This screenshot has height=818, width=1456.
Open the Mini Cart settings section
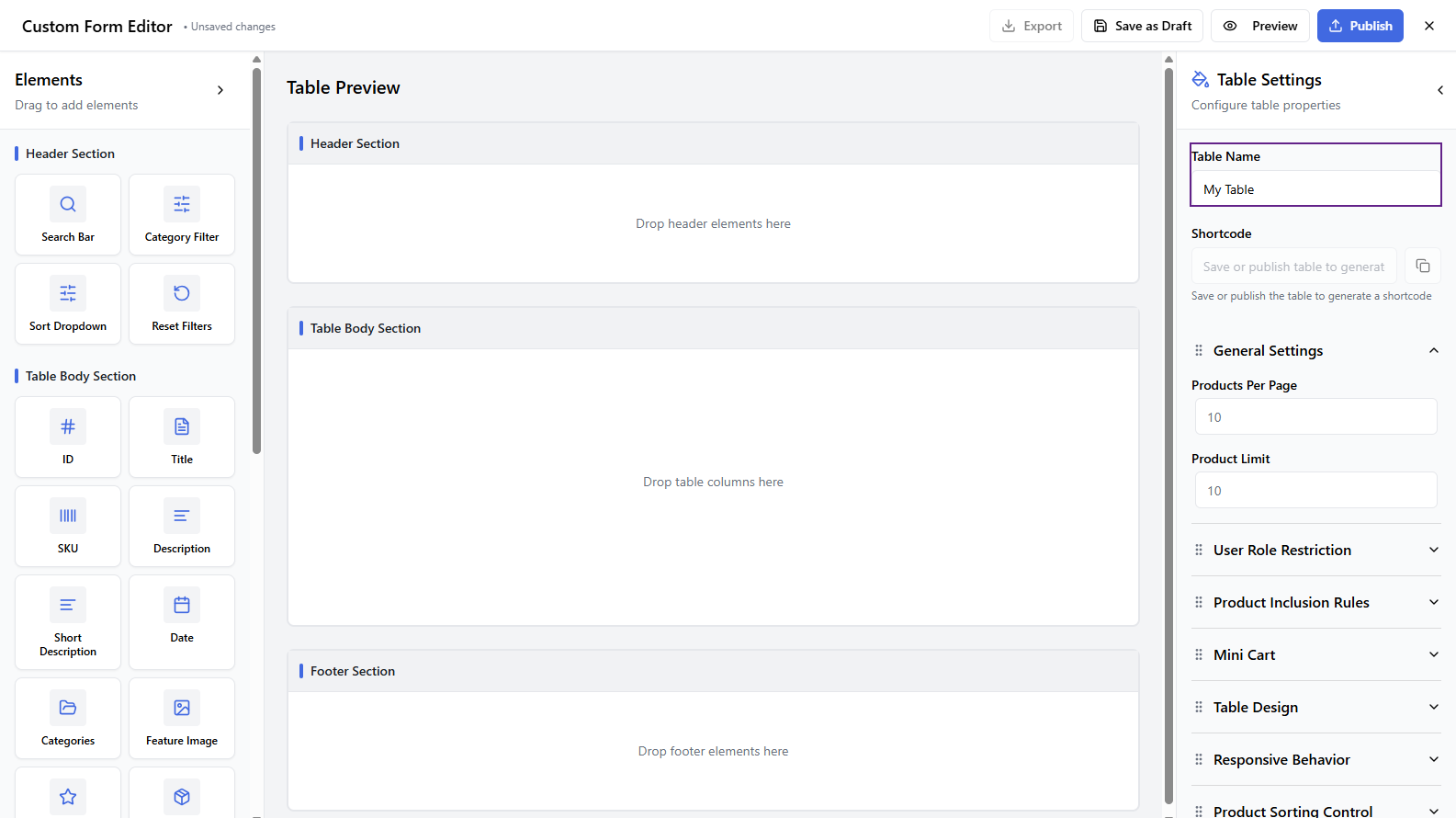pos(1315,654)
